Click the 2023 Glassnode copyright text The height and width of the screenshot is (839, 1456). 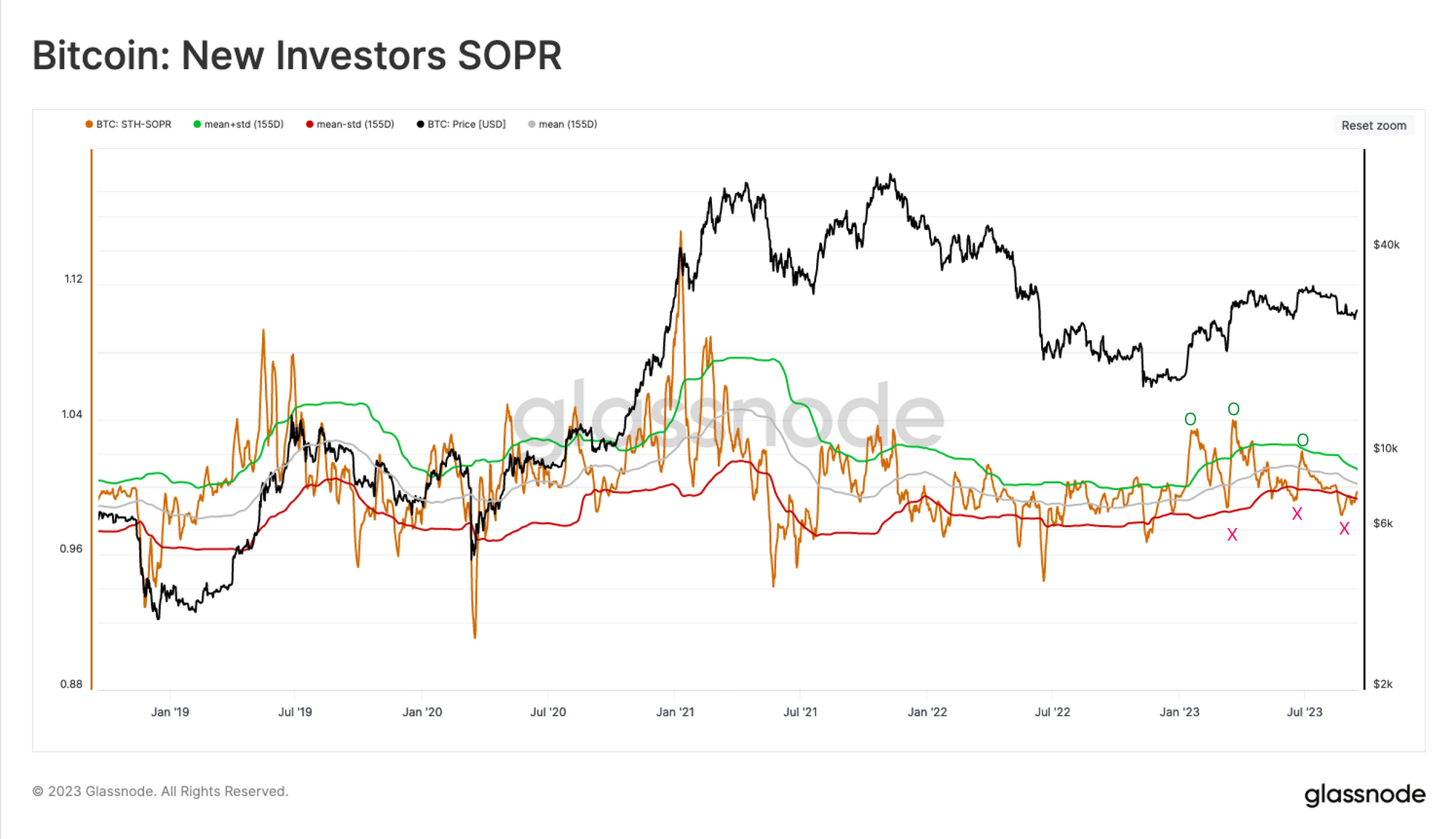(x=161, y=791)
